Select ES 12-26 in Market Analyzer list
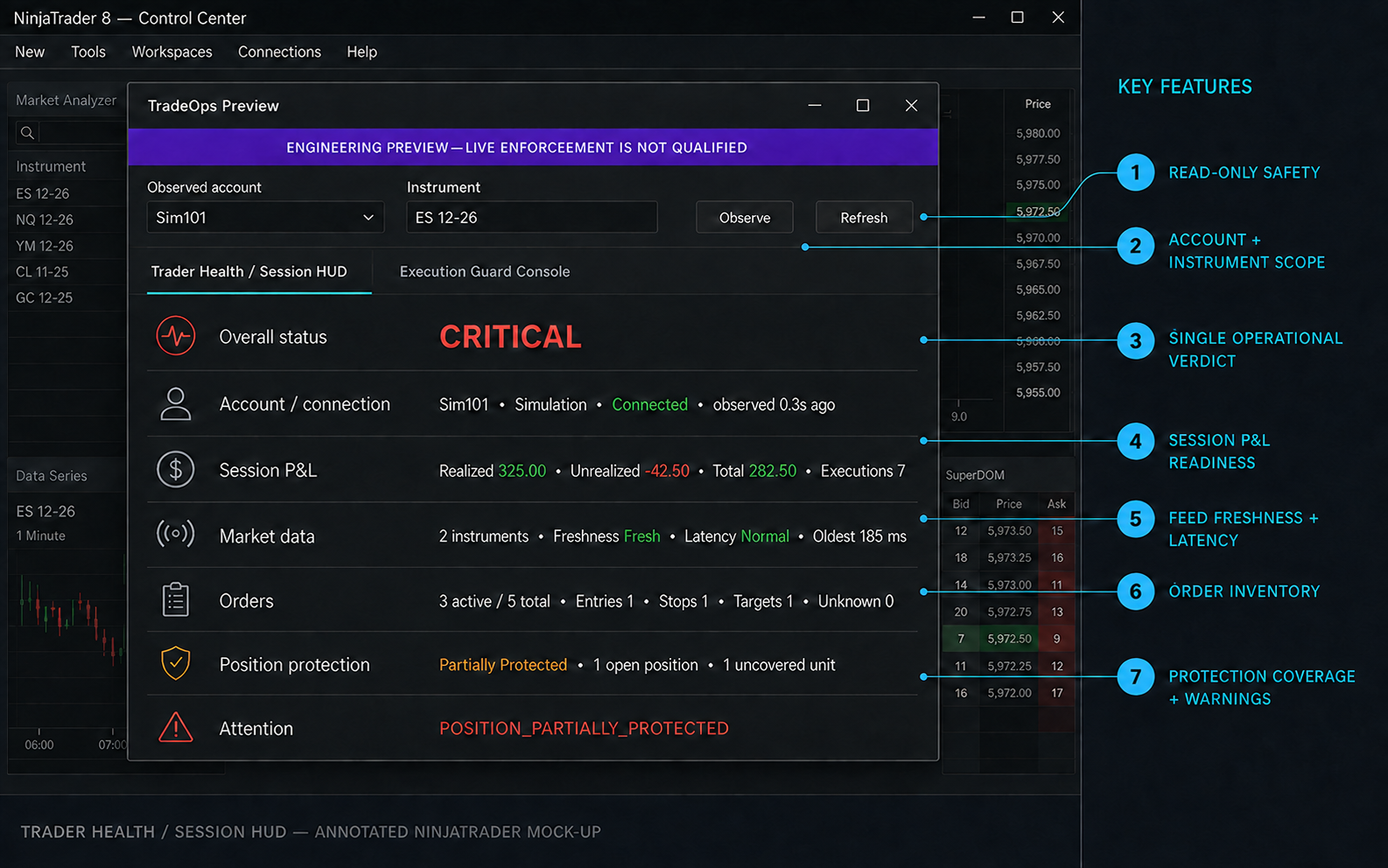1388x868 pixels. click(43, 193)
